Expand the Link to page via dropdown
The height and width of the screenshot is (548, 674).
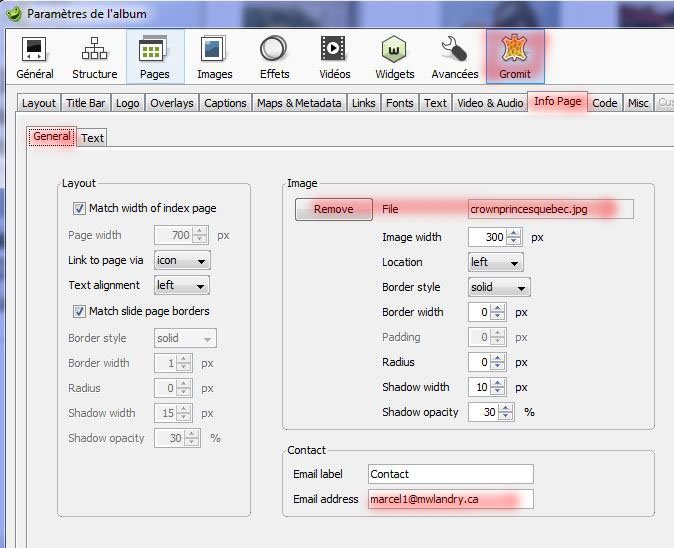tap(182, 260)
